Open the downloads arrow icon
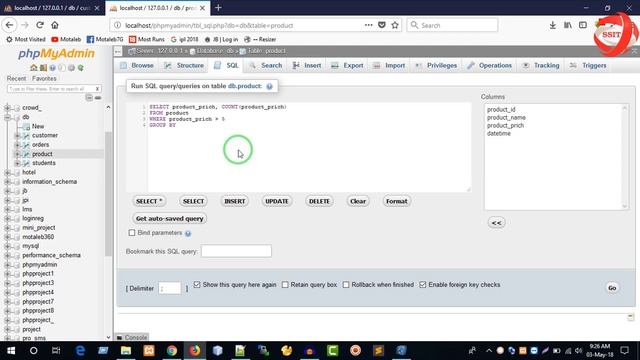Image resolution: width=640 pixels, height=360 pixels. pos(552,25)
